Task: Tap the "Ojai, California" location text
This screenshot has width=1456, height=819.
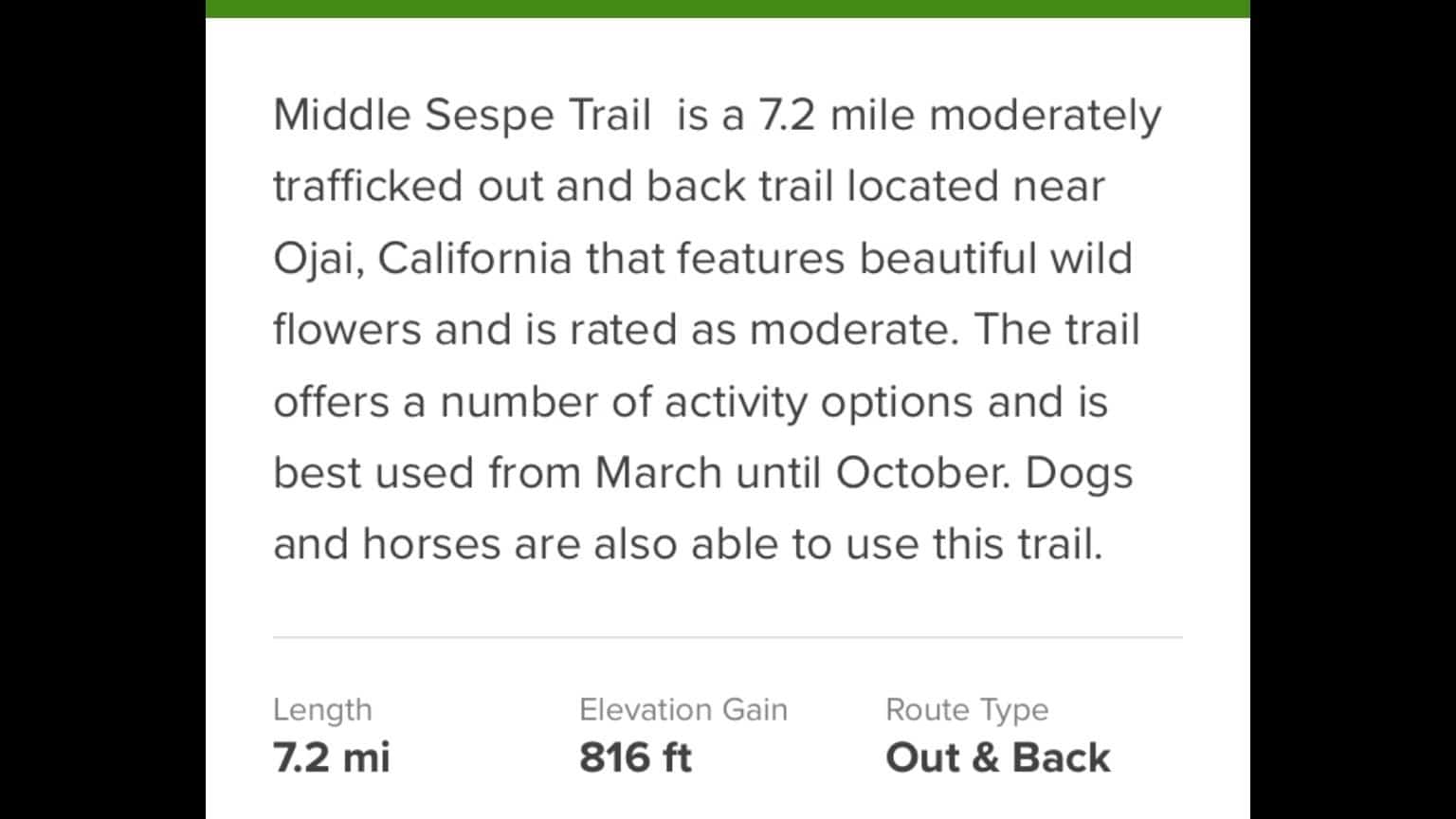Action: 423,260
